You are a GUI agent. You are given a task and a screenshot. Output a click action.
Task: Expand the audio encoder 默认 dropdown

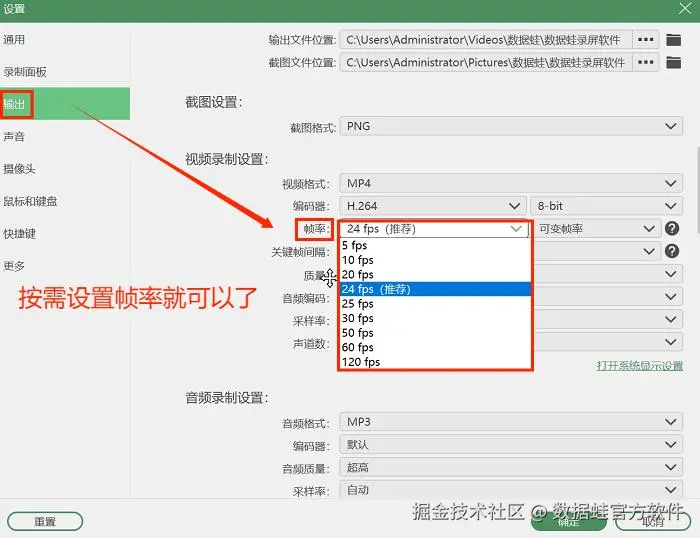pyautogui.click(x=511, y=445)
